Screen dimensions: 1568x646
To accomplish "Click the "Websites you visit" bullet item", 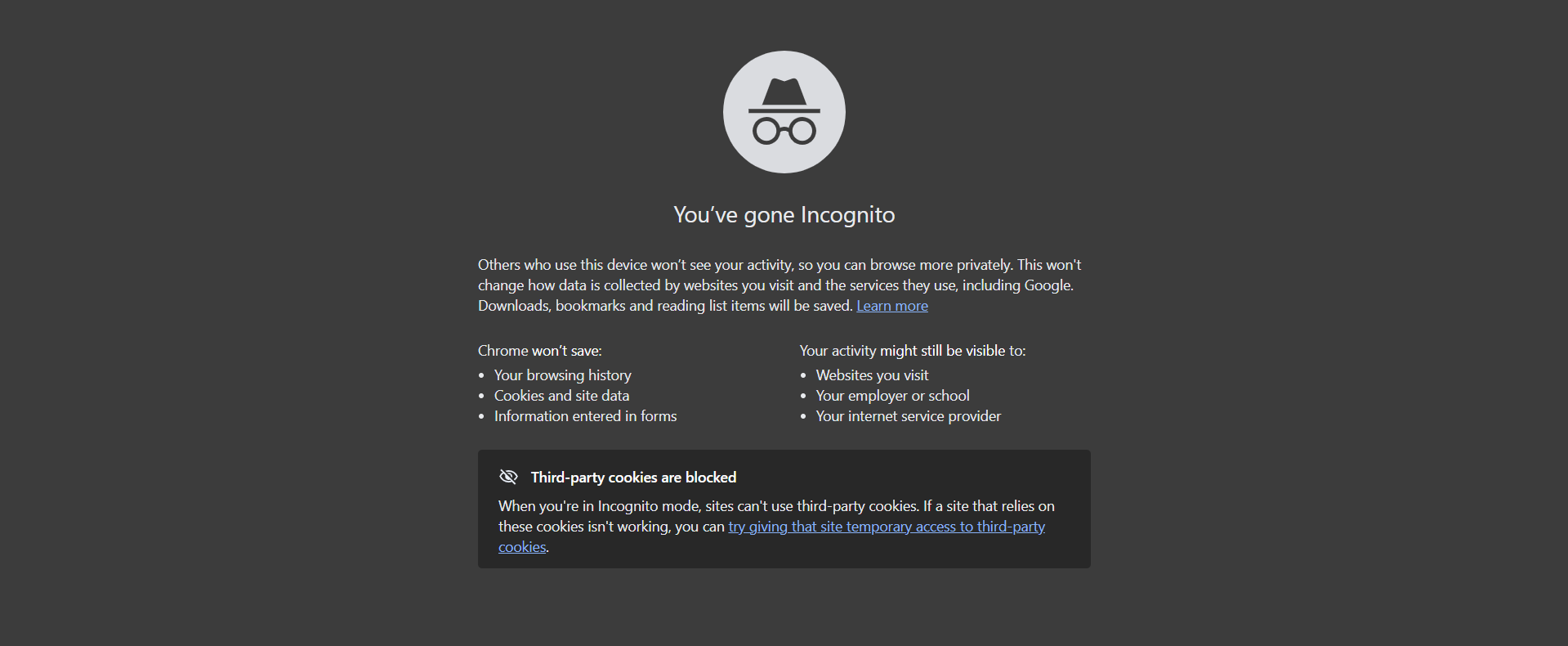I will (x=872, y=375).
